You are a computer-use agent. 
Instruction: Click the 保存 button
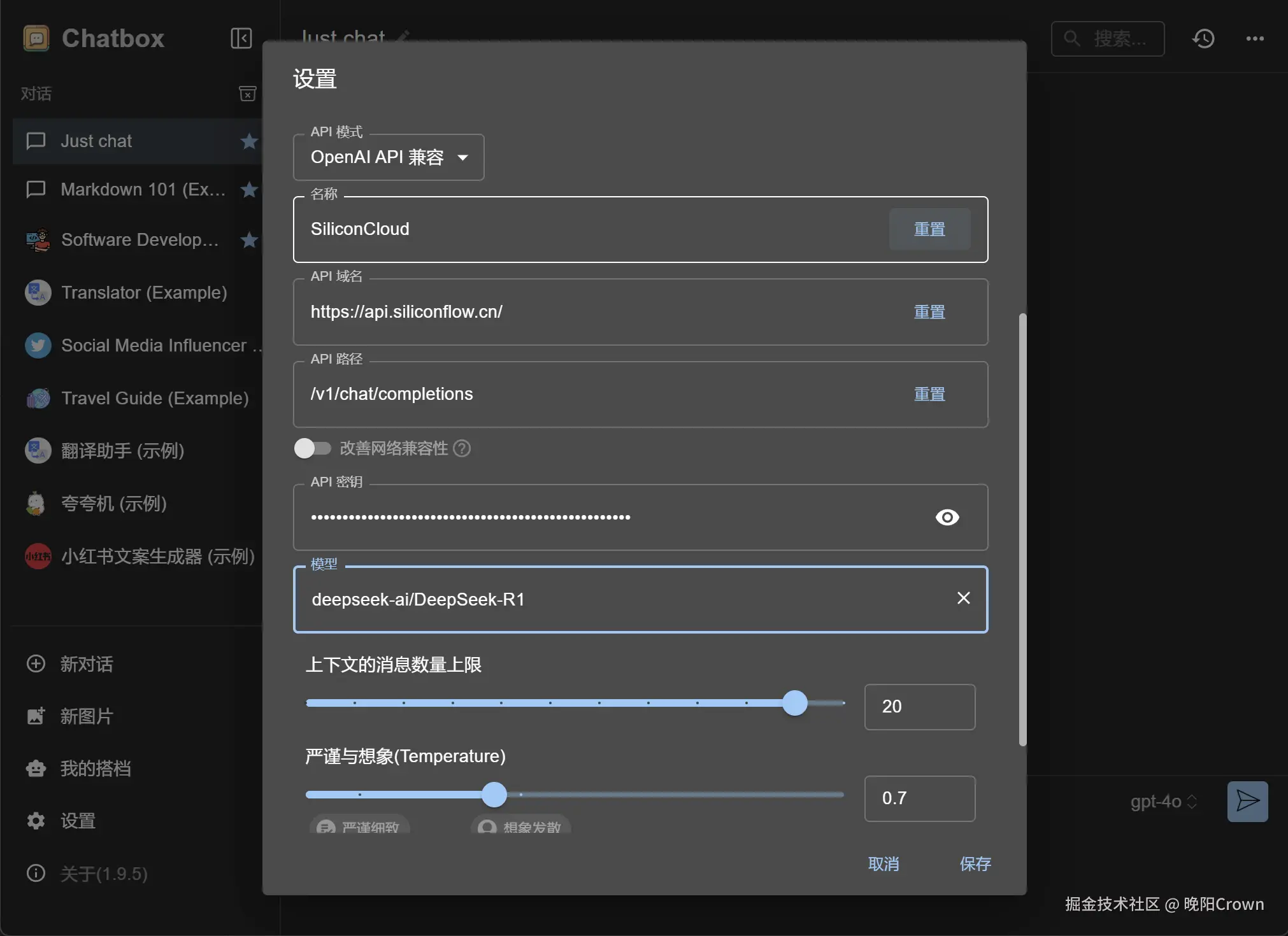pos(975,864)
